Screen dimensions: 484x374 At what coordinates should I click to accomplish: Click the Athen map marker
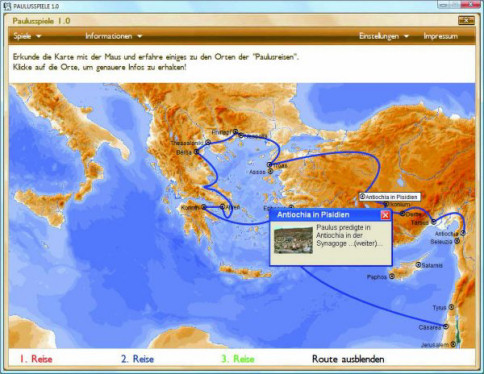[222, 207]
